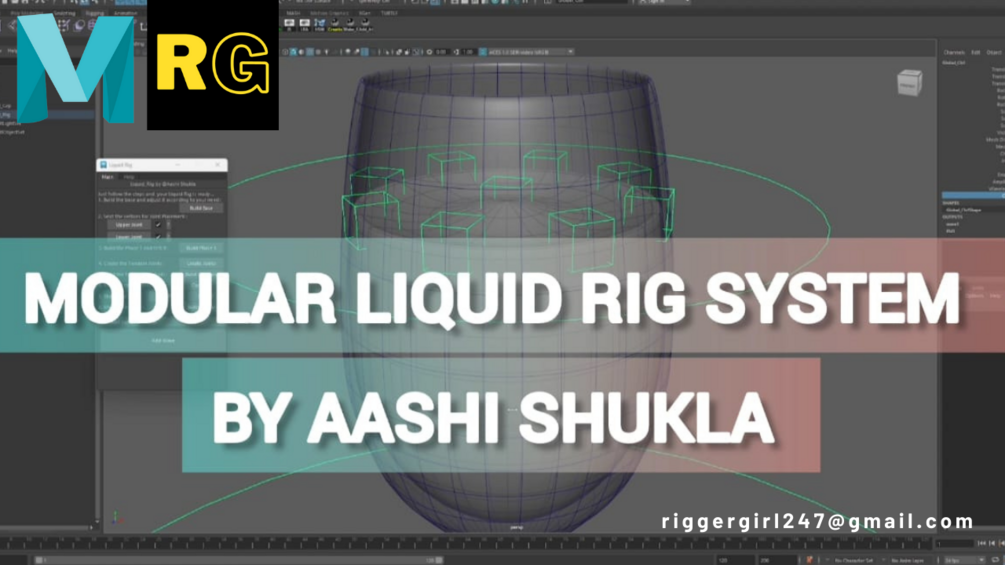Select the Animation shelf tab
Viewport: 1005px width, 565px height.
pos(126,13)
